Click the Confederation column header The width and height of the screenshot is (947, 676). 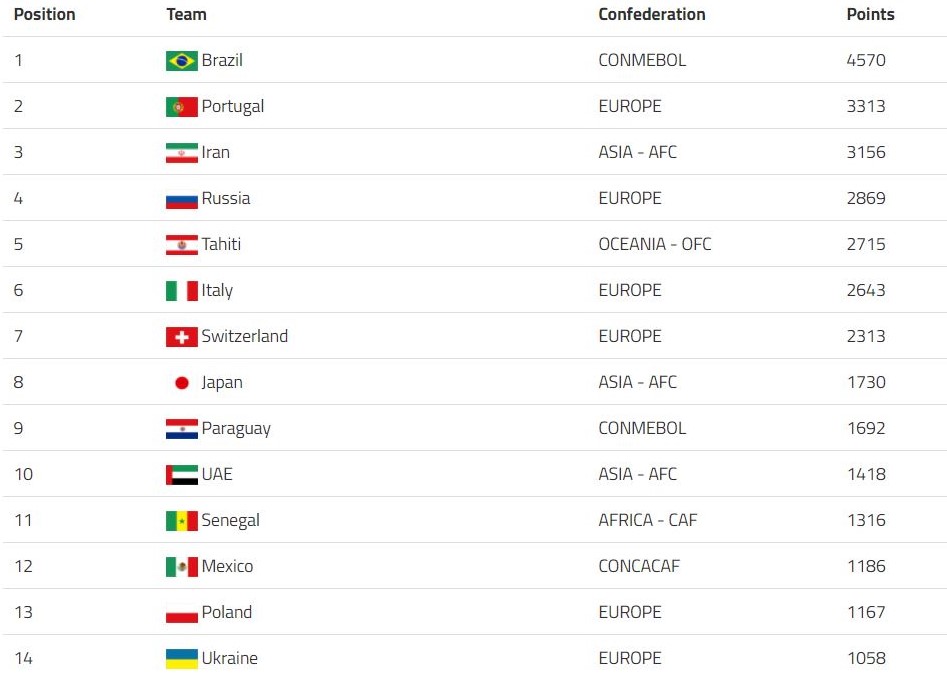[652, 14]
